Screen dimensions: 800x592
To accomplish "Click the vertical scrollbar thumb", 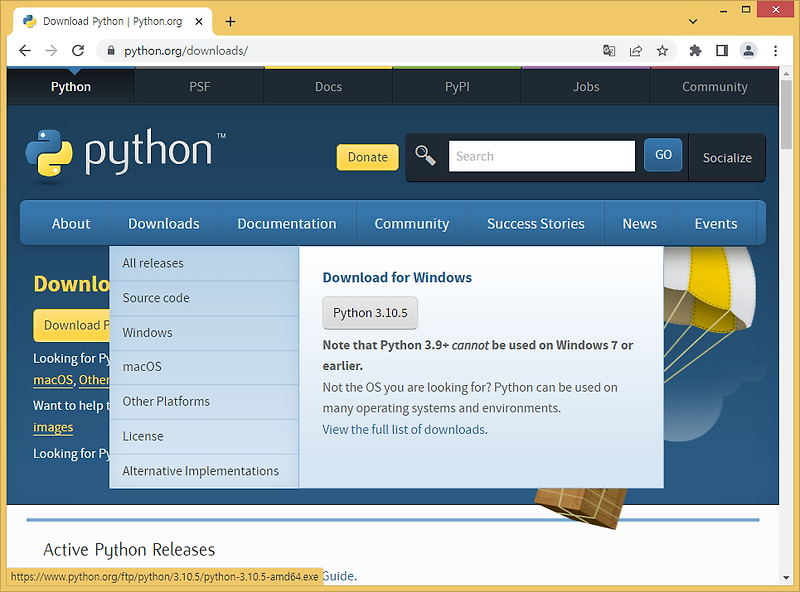I will [786, 115].
